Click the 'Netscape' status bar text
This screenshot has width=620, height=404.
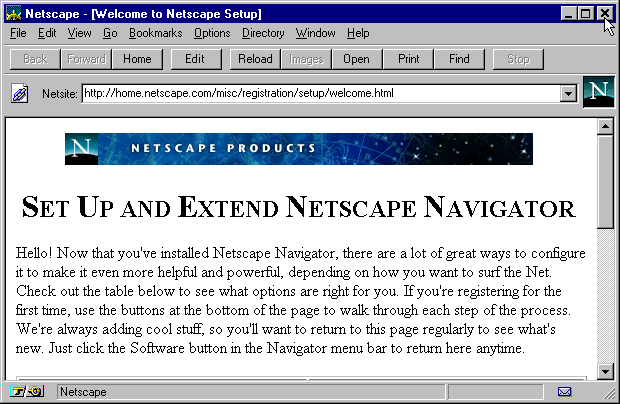pos(83,392)
